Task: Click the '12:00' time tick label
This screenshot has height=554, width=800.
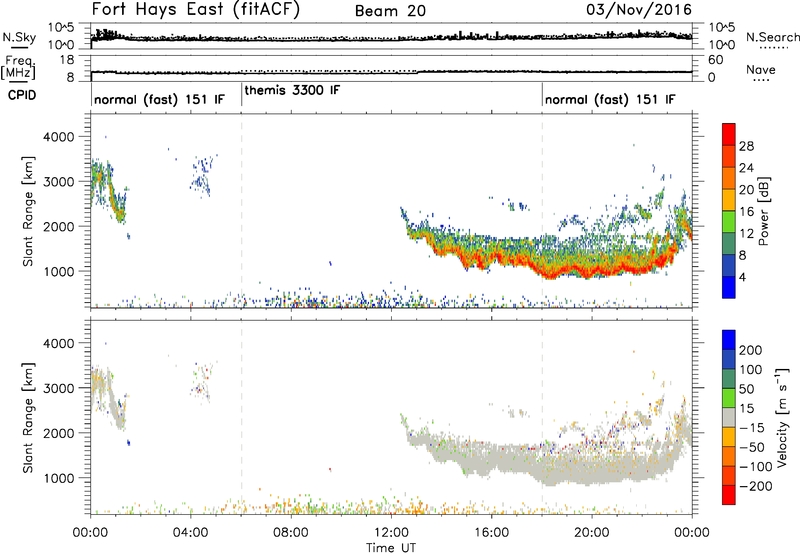Action: pyautogui.click(x=391, y=533)
